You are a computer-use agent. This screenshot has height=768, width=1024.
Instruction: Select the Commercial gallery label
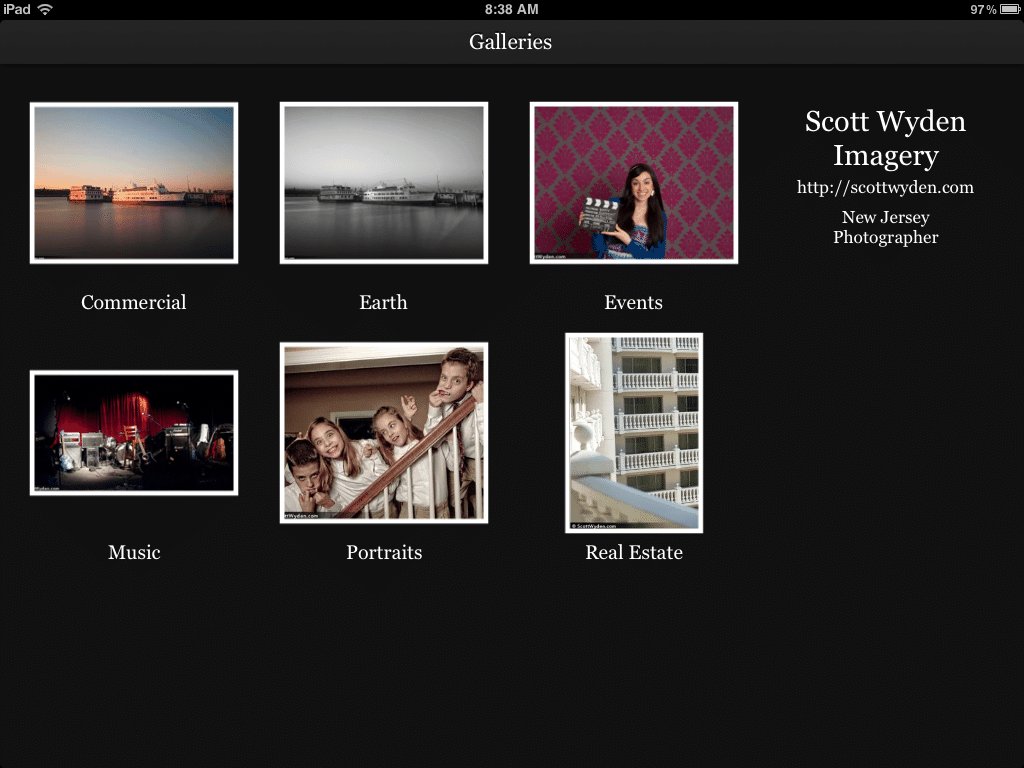pos(134,302)
